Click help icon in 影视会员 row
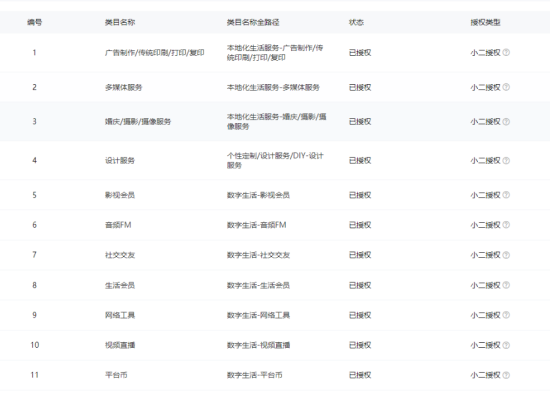The image size is (550, 397). point(506,195)
